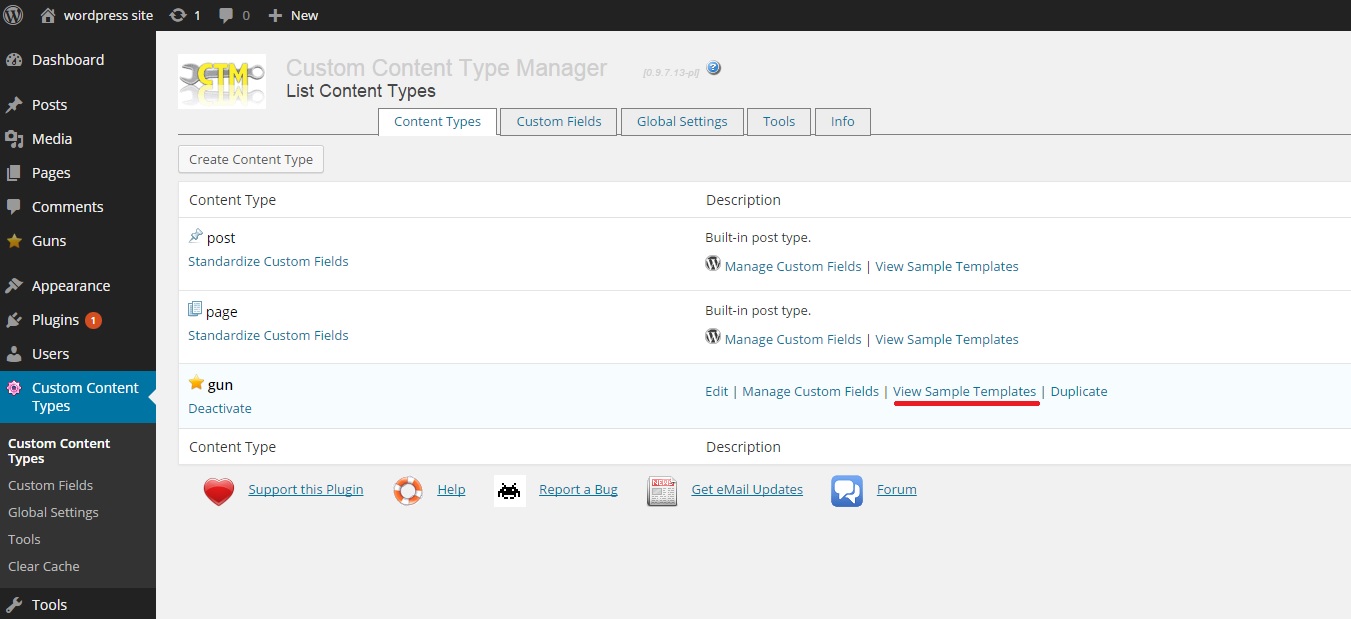
Task: Open Tools in the sidebar submenu
Action: click(25, 540)
